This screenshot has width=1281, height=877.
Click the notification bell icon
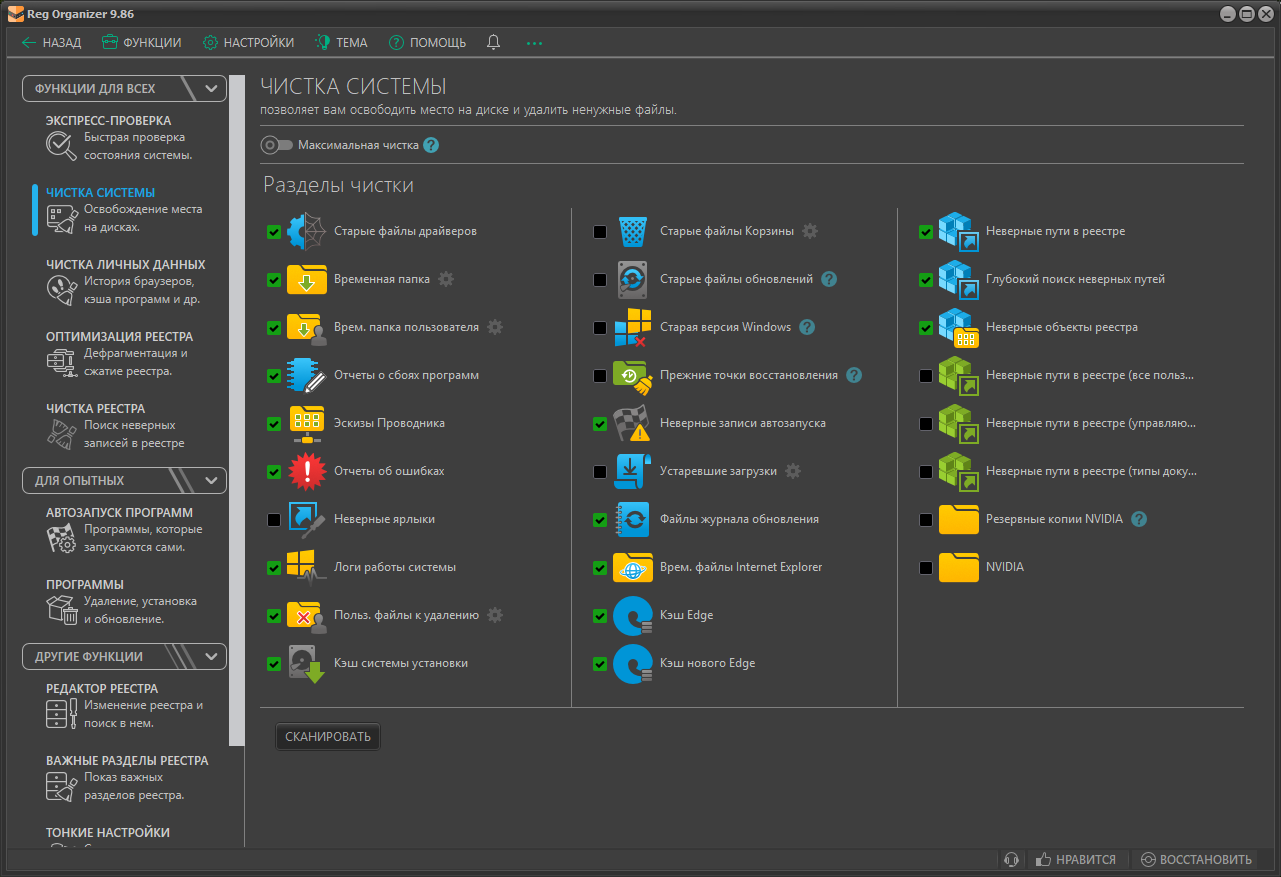click(493, 43)
